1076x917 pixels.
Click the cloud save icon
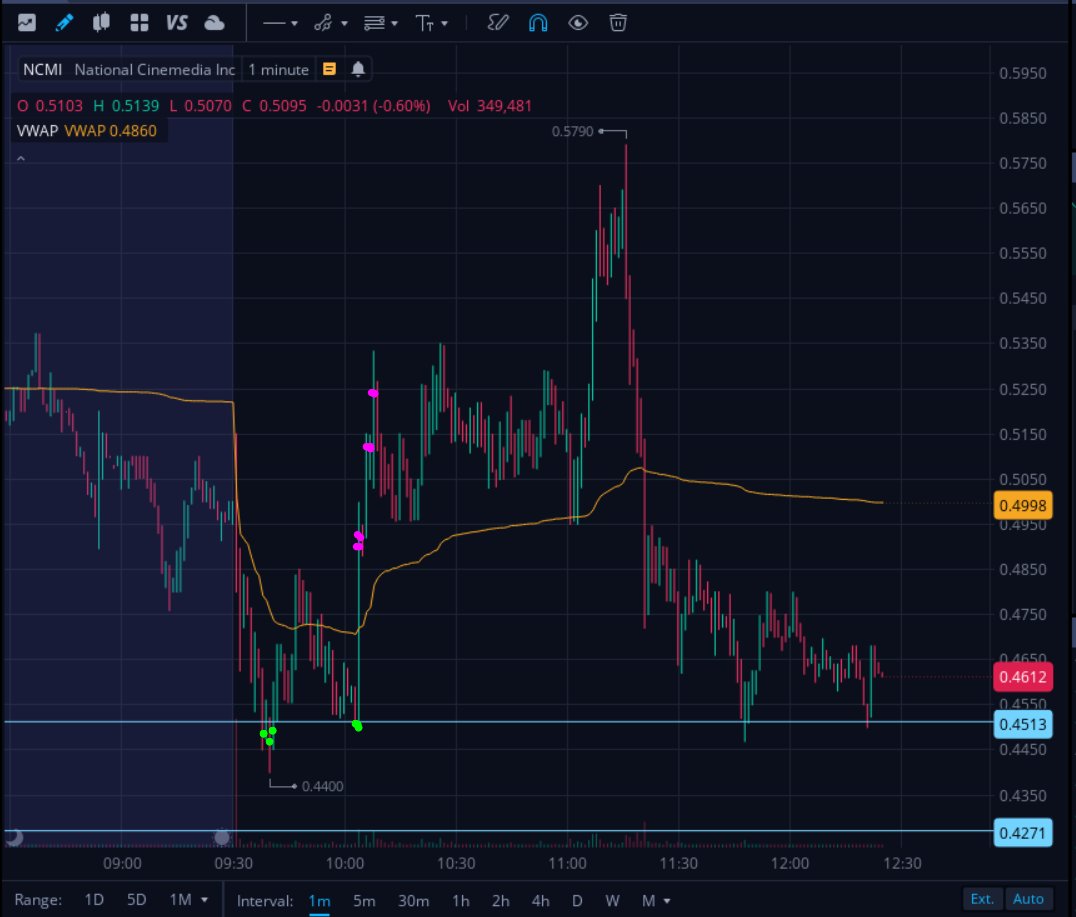214,23
